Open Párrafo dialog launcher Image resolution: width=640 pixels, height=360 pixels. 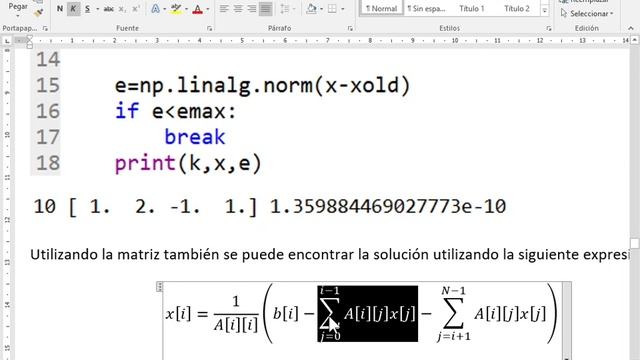350,29
